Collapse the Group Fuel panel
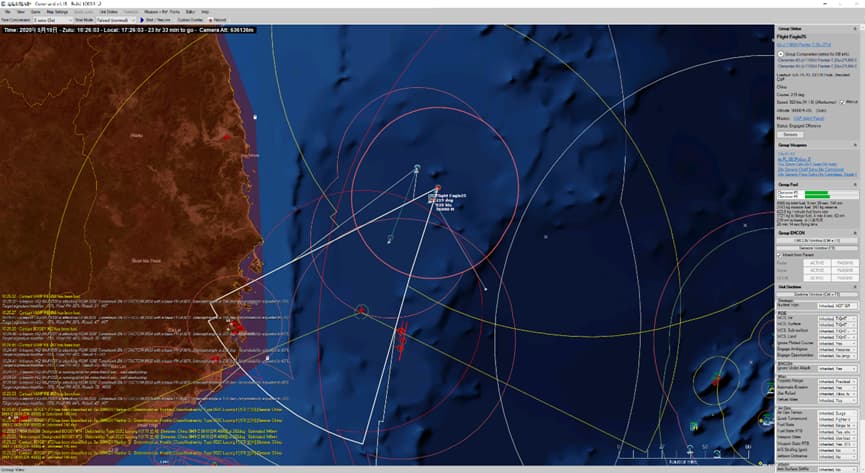The width and height of the screenshot is (865, 473). pos(855,184)
